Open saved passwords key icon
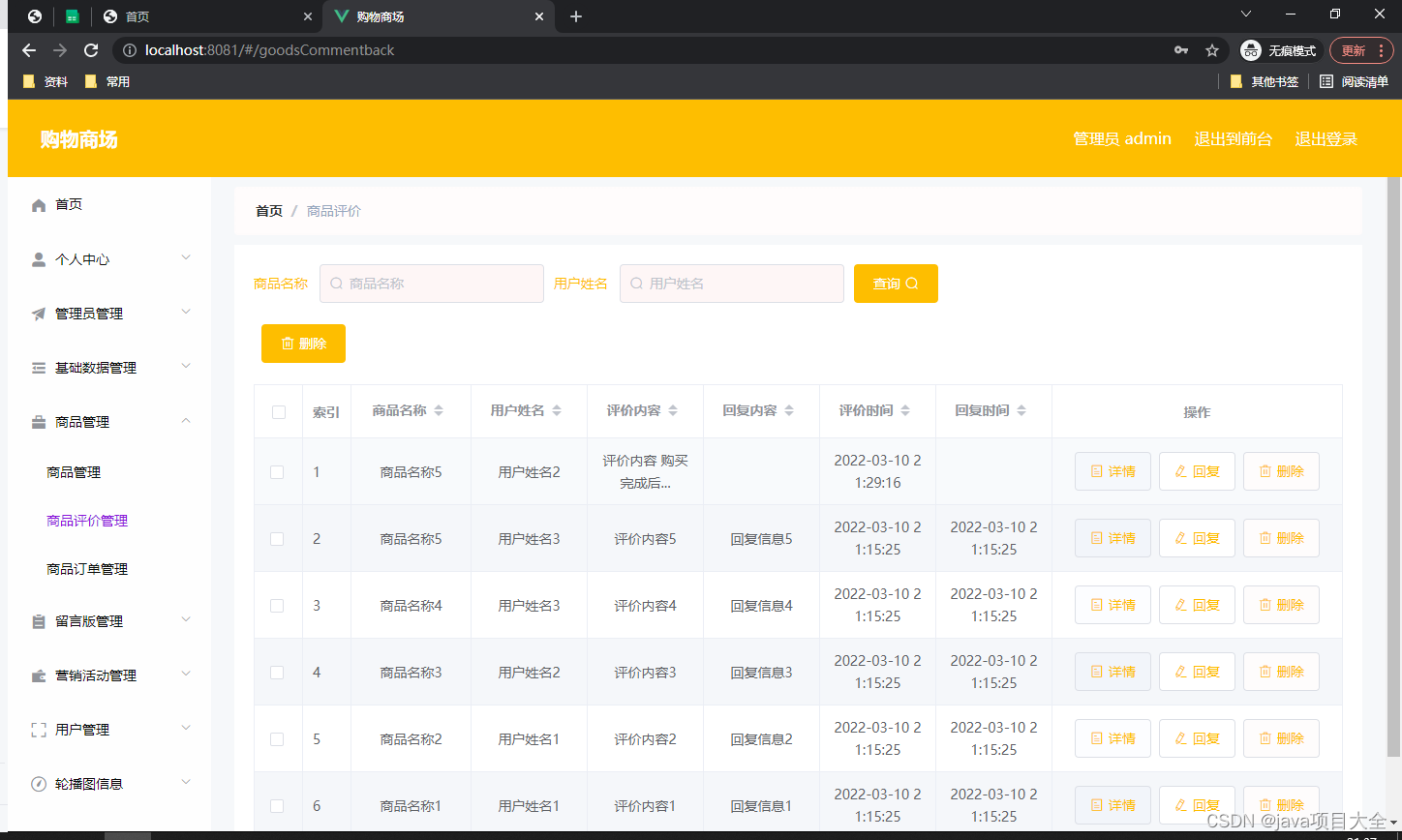This screenshot has width=1402, height=840. pyautogui.click(x=1181, y=50)
